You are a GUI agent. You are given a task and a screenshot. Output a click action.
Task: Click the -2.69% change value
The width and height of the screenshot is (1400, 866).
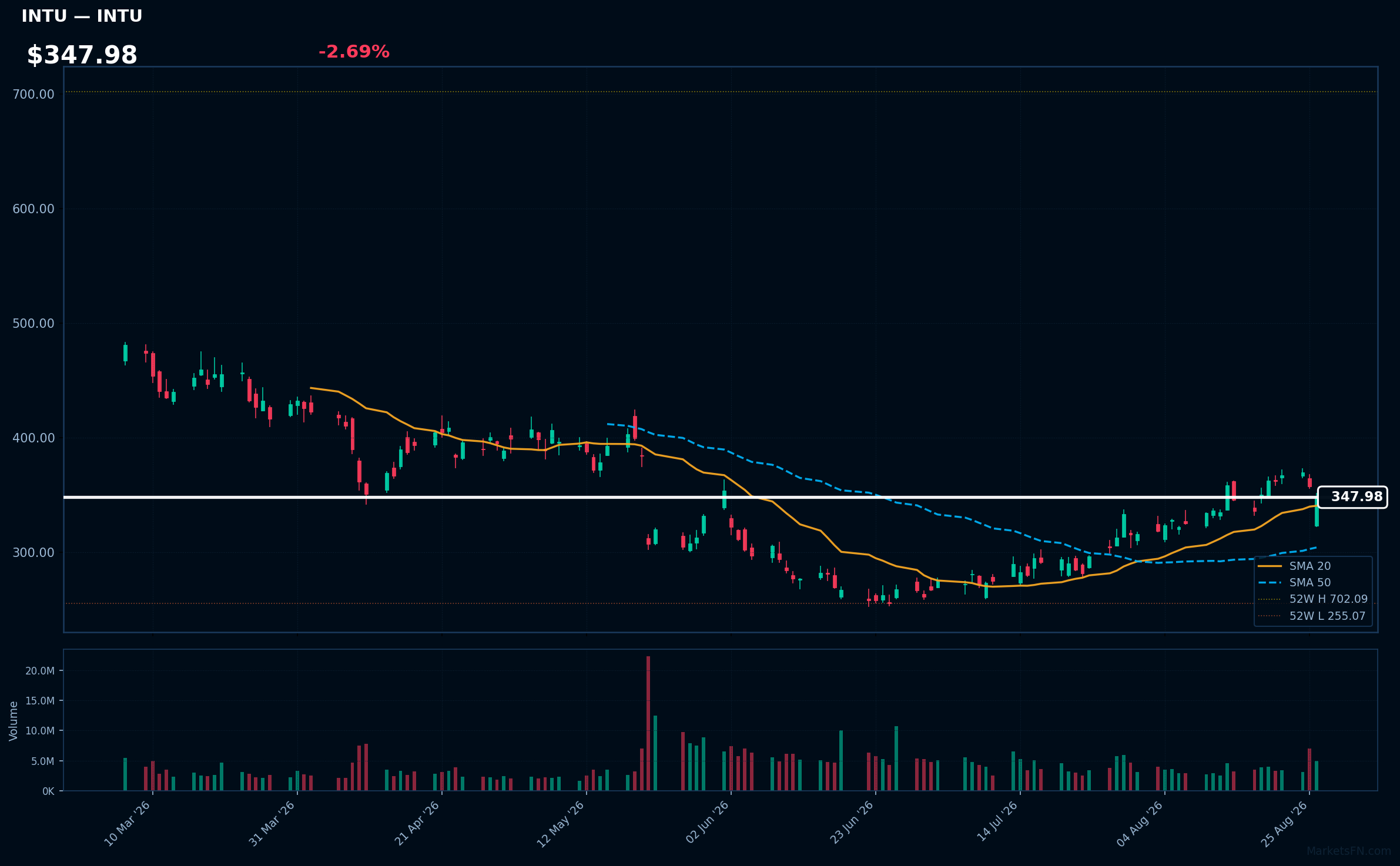click(x=354, y=52)
